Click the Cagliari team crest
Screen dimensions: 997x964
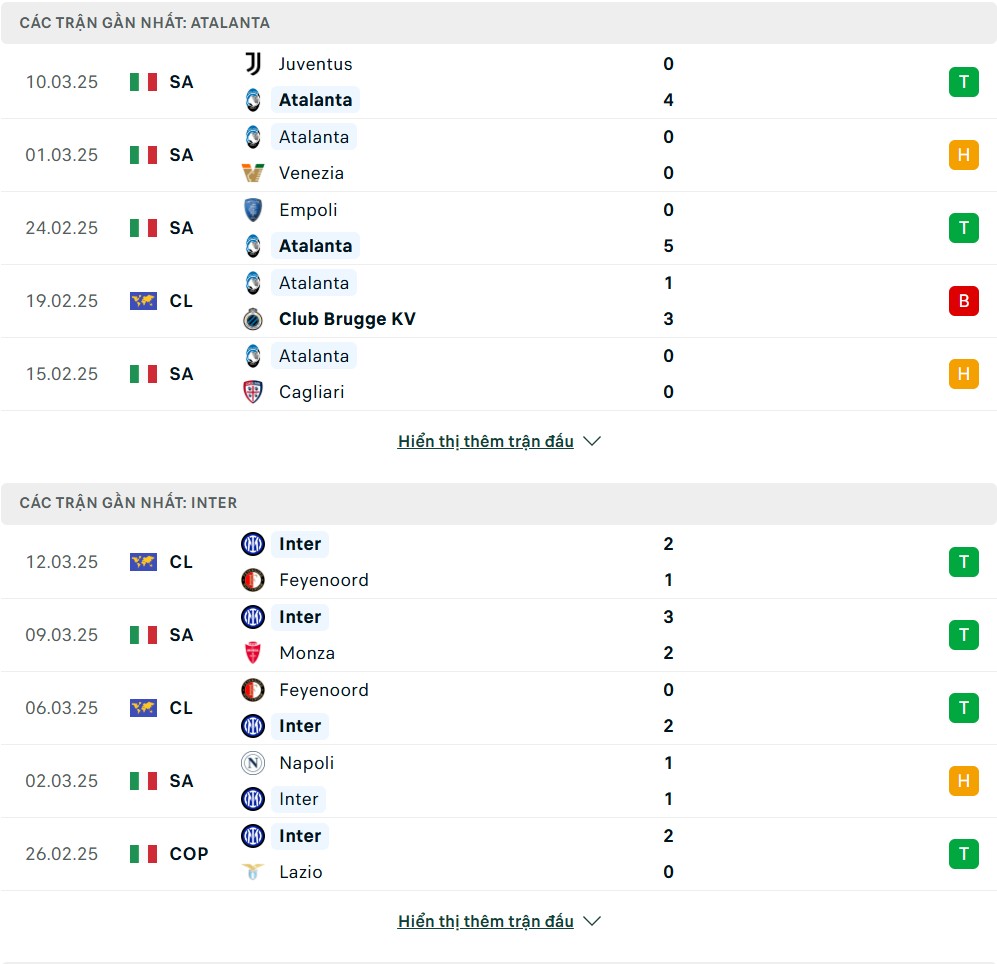pos(253,392)
